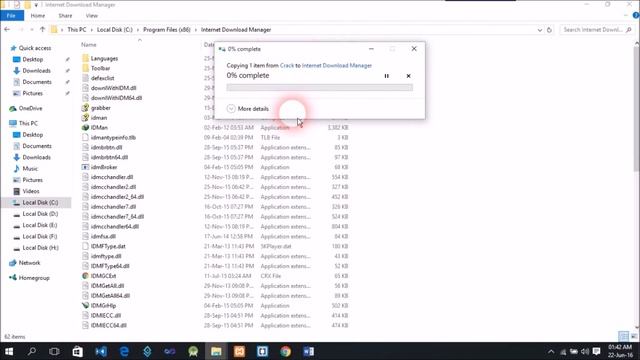This screenshot has width=640, height=360.
Task: Switch to large icons view button
Action: (x=633, y=336)
